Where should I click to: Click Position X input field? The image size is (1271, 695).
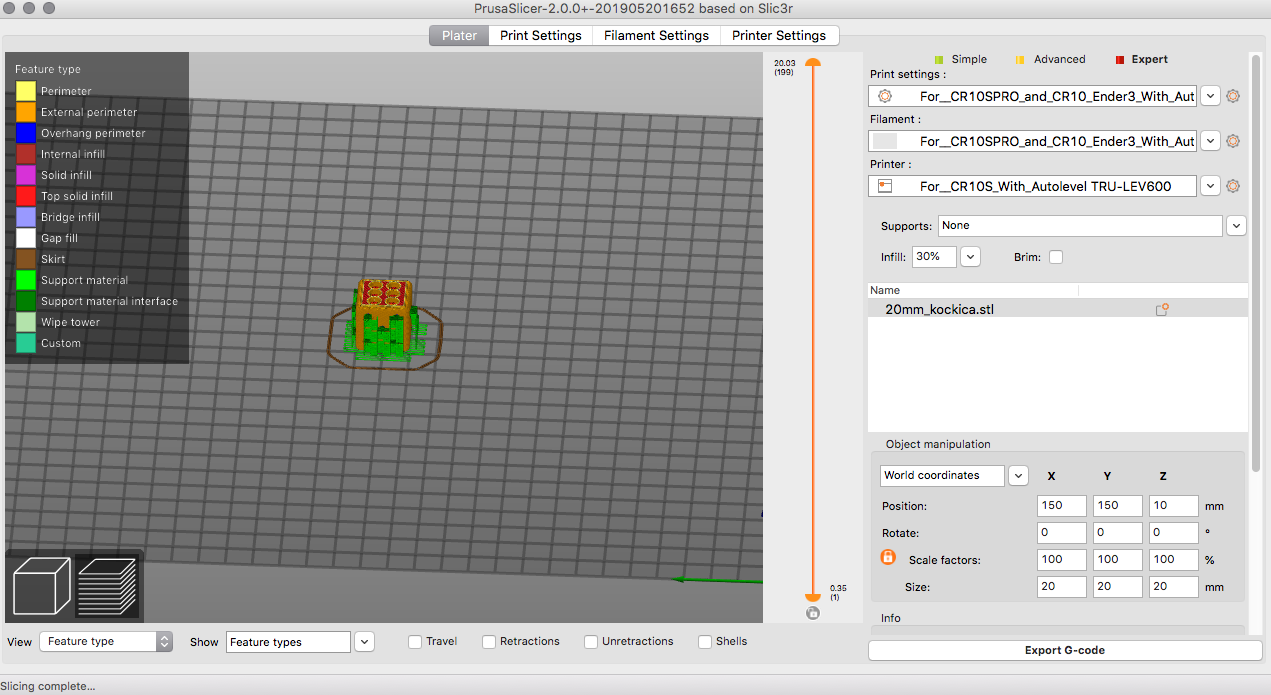(1061, 506)
